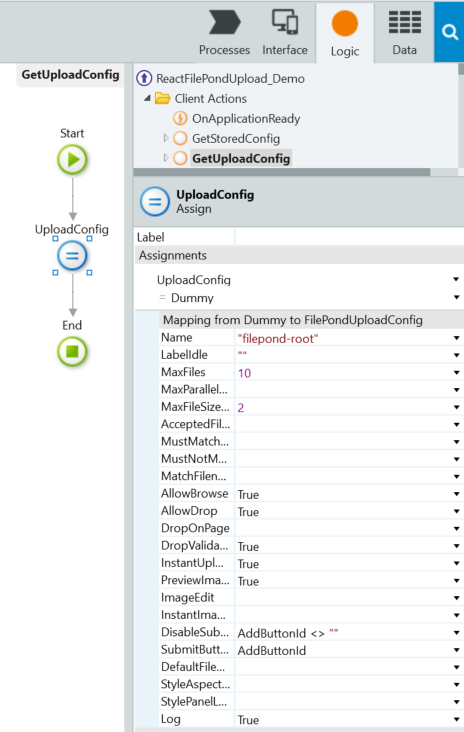The height and width of the screenshot is (732, 464).
Task: Open the InstantIma... dropdown arrow
Action: click(x=456, y=615)
